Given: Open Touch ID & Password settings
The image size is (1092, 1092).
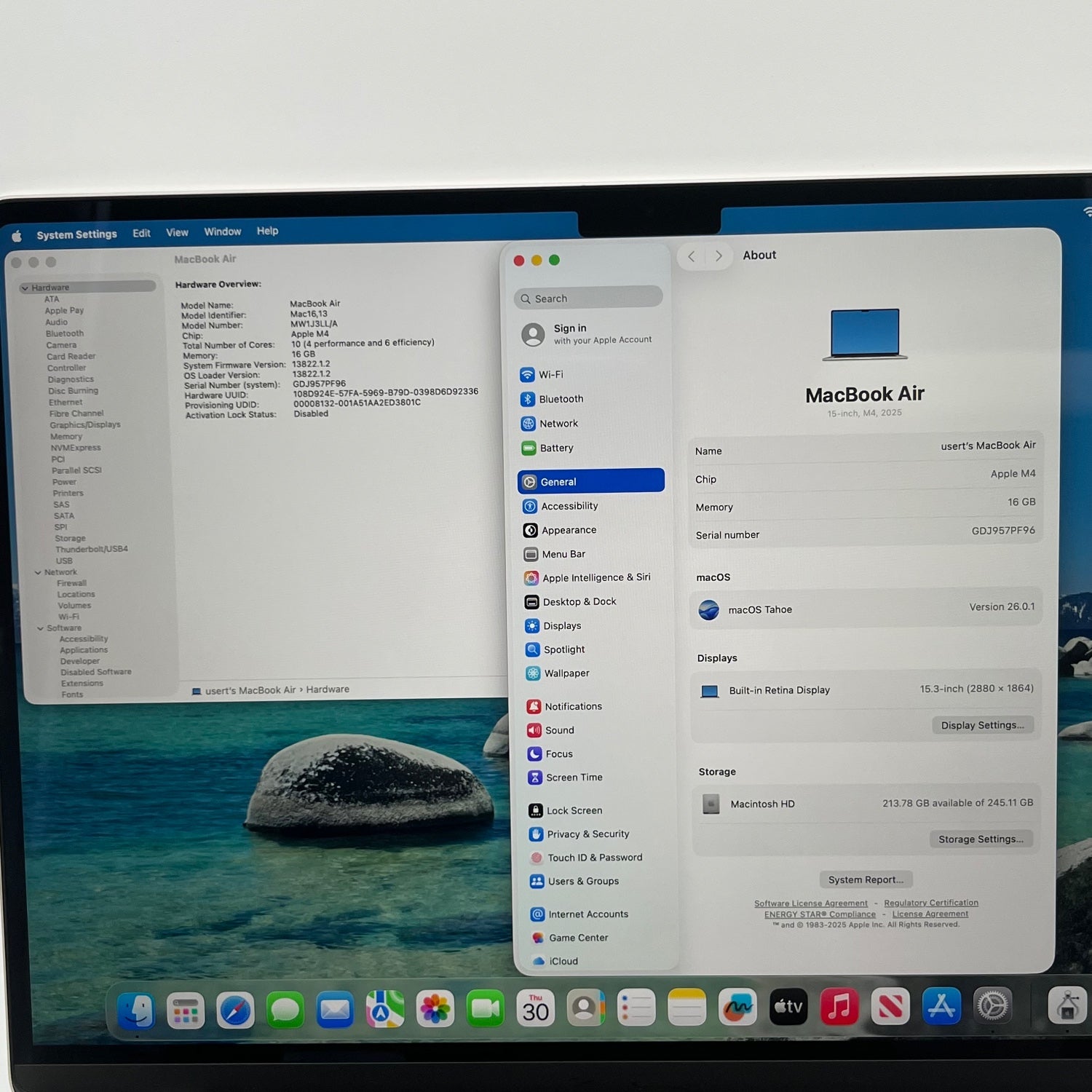Looking at the screenshot, I should pos(594,858).
